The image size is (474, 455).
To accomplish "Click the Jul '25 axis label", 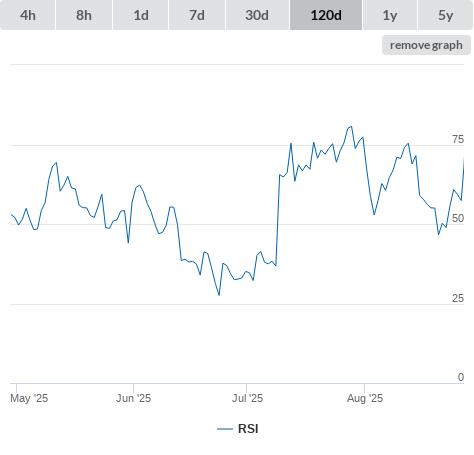I will (247, 398).
